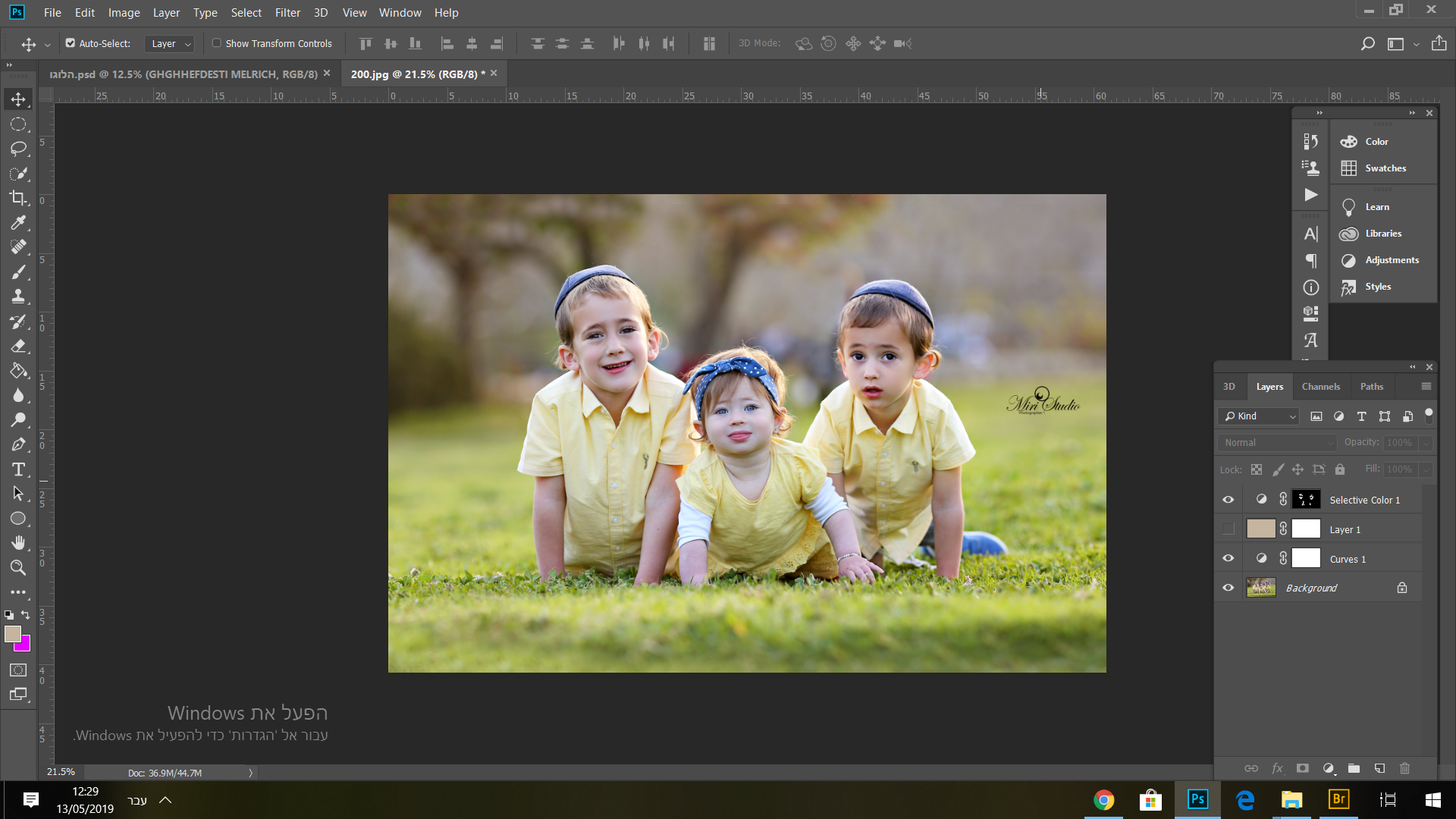
Task: Select the Crop tool
Action: click(x=18, y=198)
